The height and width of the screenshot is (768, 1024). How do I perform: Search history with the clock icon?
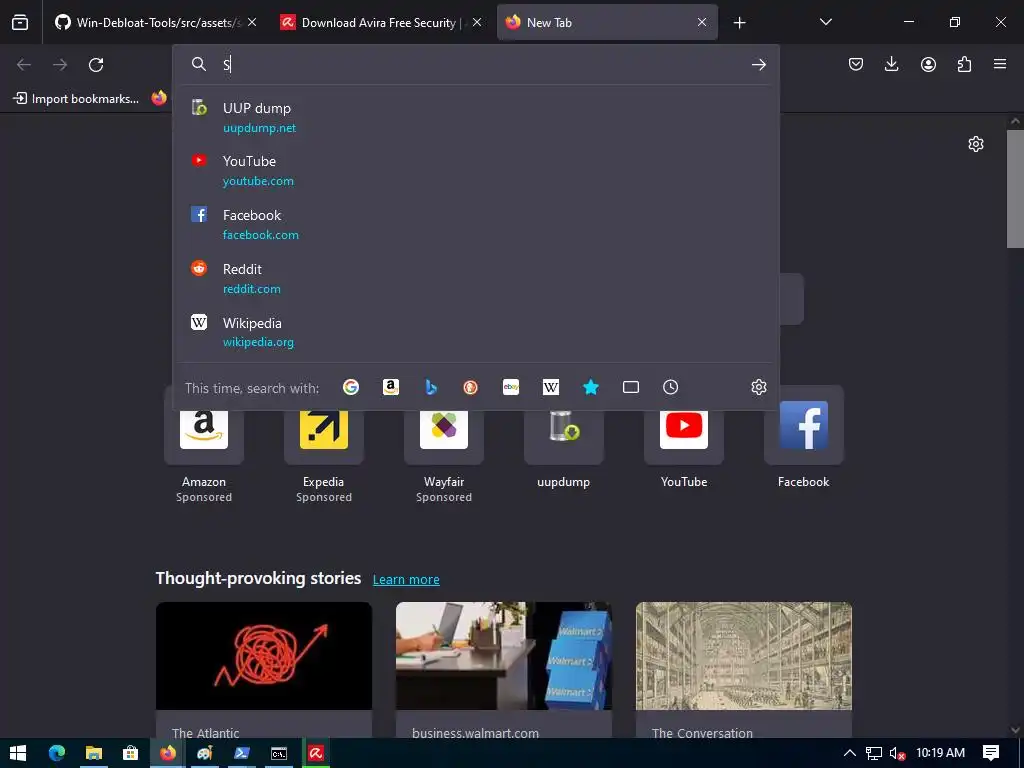point(671,387)
